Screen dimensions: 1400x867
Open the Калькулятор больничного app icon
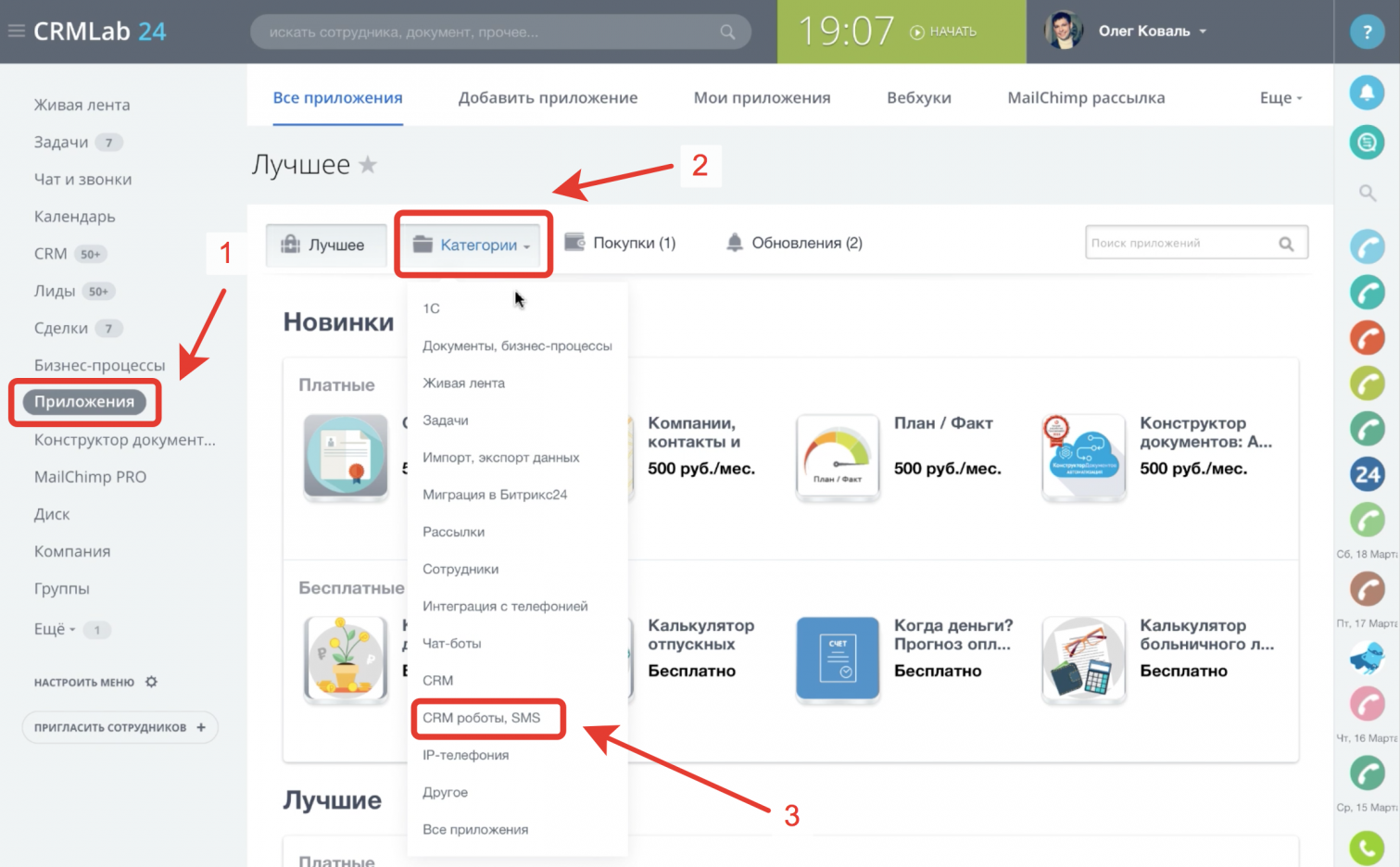tap(1083, 659)
